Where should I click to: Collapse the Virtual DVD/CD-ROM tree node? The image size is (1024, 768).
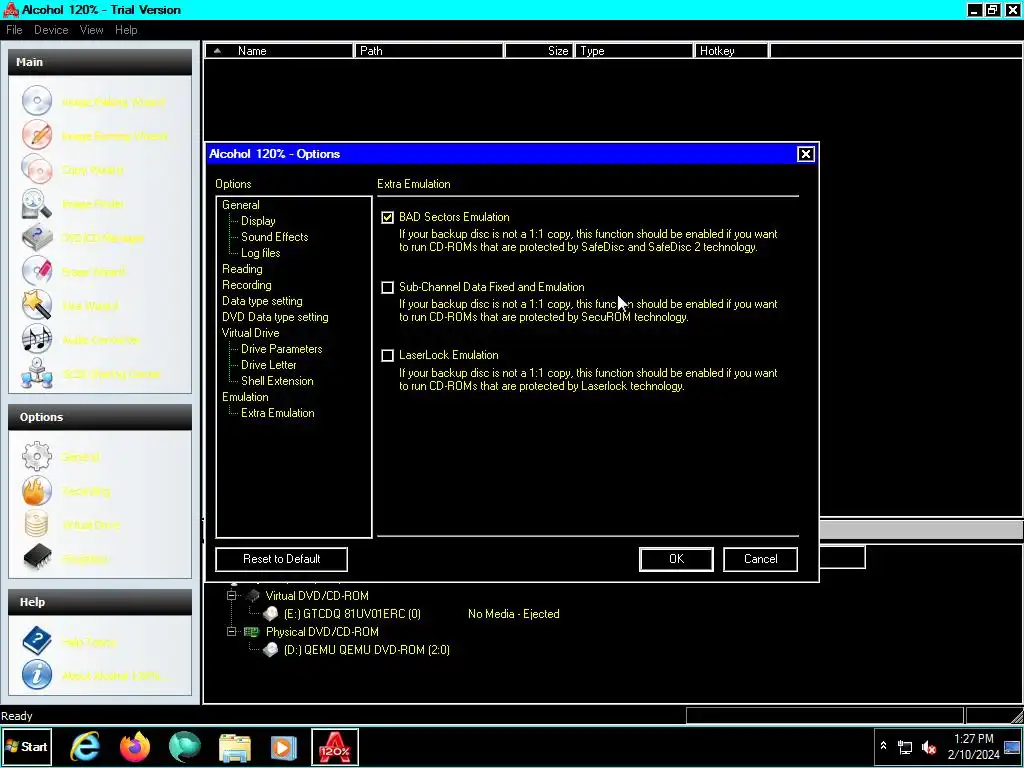(231, 596)
